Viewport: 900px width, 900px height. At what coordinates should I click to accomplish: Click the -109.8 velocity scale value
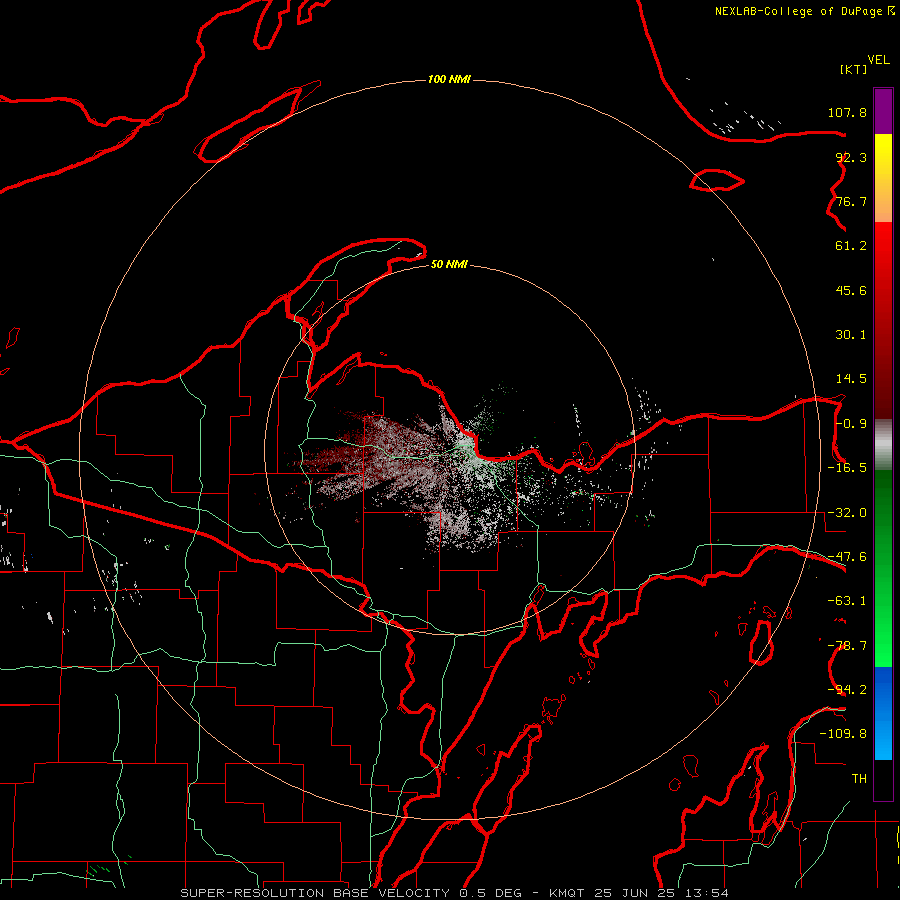coord(843,734)
